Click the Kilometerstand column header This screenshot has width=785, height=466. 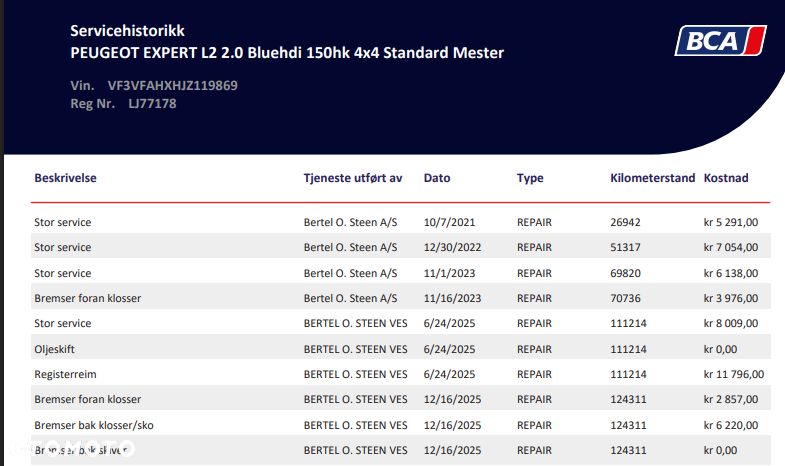coord(652,178)
